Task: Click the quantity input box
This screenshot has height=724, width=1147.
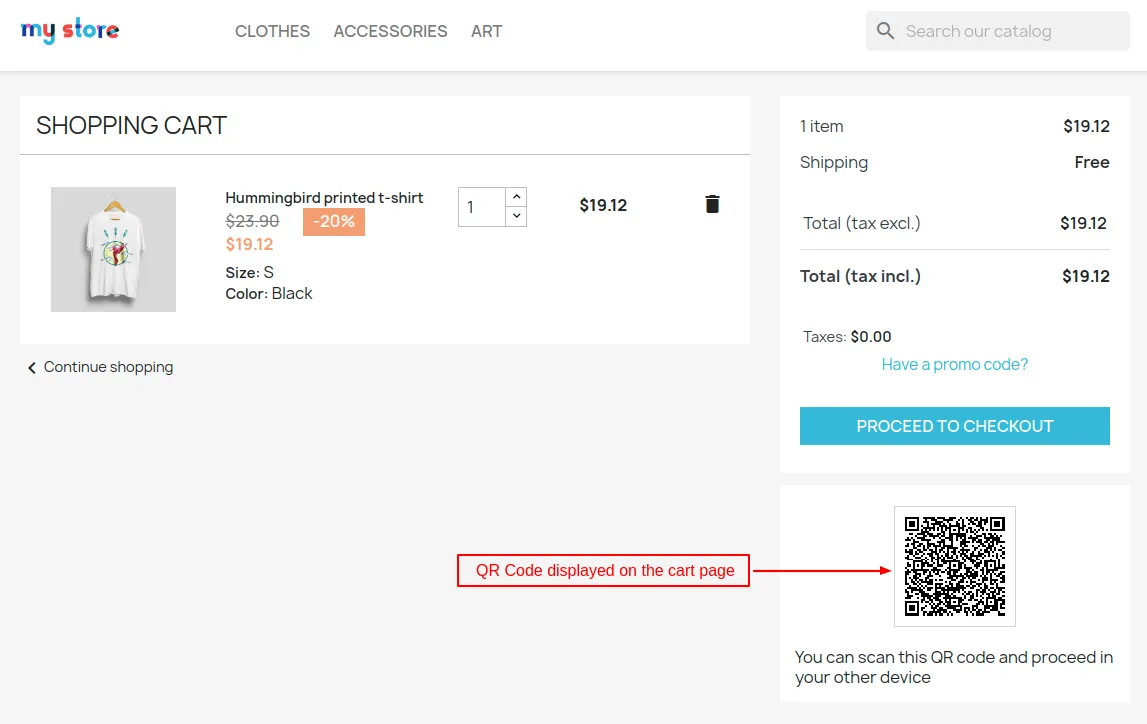Action: (480, 205)
